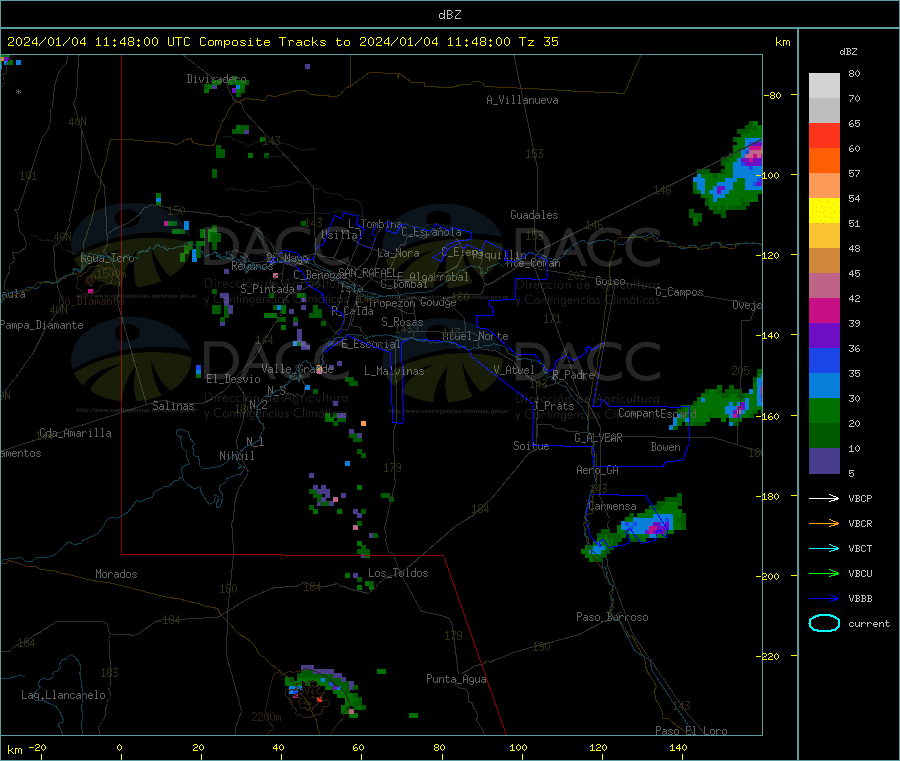Viewport: 900px width, 761px height.
Task: Click the green VBCU arrow legend icon
Action: click(824, 573)
